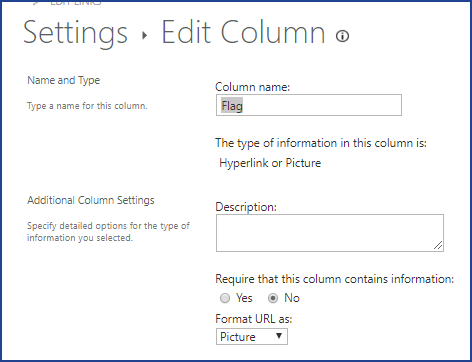This screenshot has height=362, width=472.
Task: Click the 'Hyperlink or Picture' type text
Action: (x=270, y=163)
